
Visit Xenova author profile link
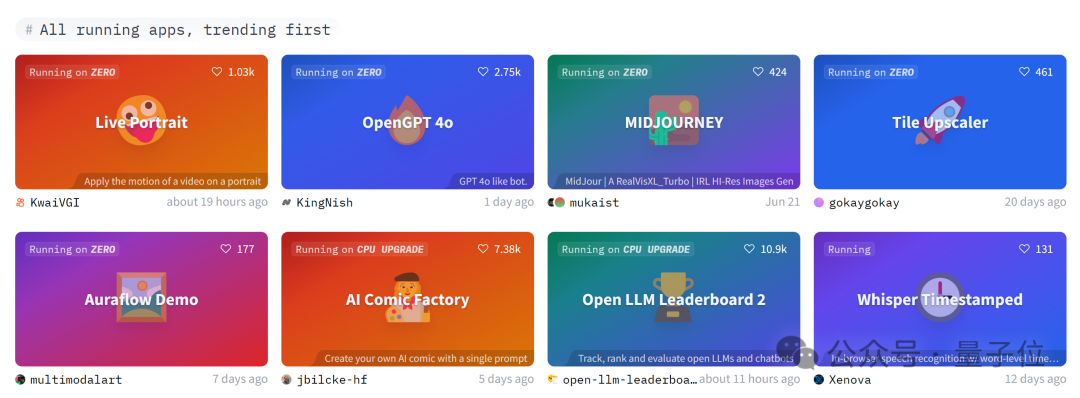[850, 379]
